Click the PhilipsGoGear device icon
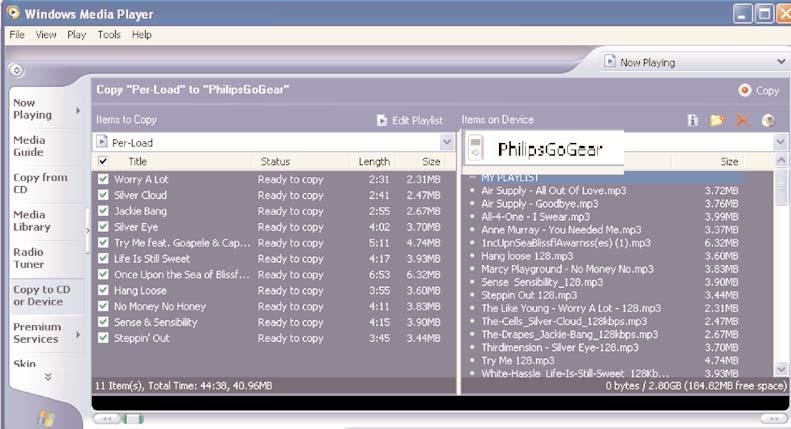This screenshot has height=429, width=791. 475,148
